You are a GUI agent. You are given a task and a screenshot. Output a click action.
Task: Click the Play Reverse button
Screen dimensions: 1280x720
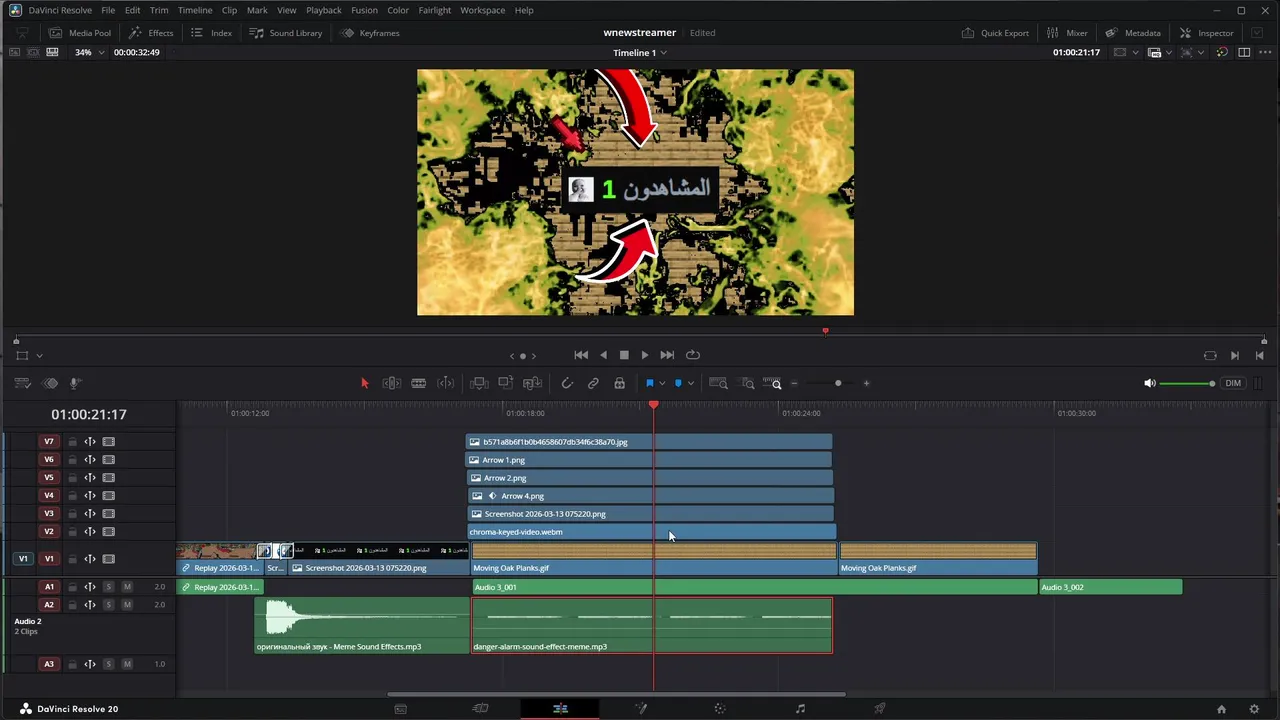603,355
